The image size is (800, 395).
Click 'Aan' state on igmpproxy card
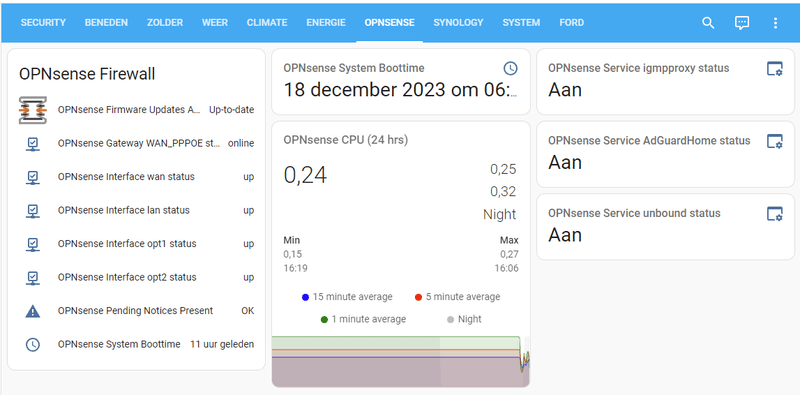pos(565,90)
